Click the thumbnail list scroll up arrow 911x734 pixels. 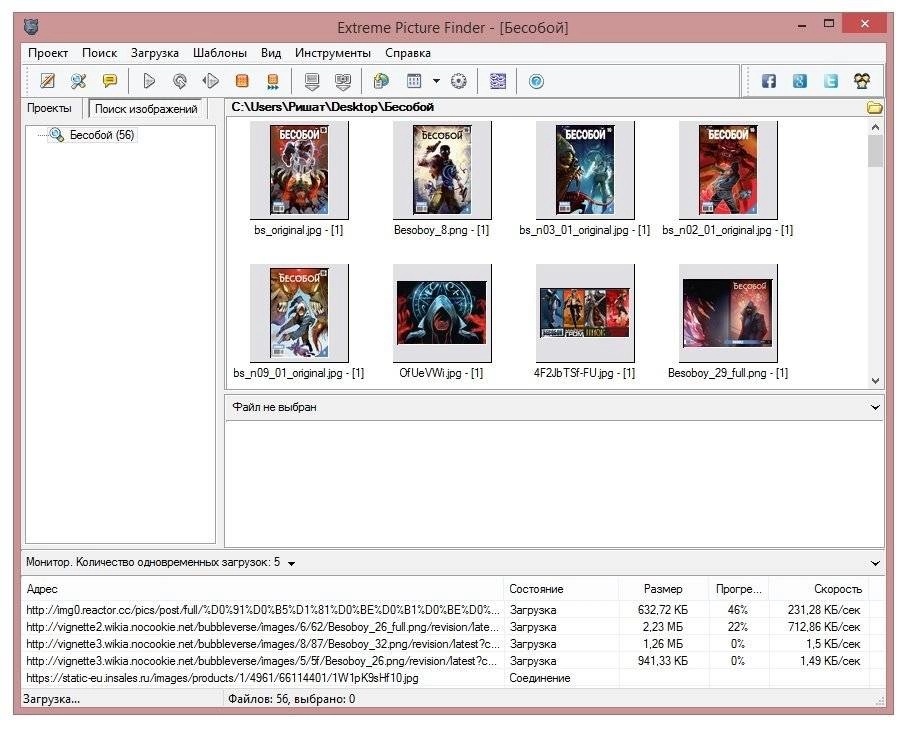(x=875, y=127)
